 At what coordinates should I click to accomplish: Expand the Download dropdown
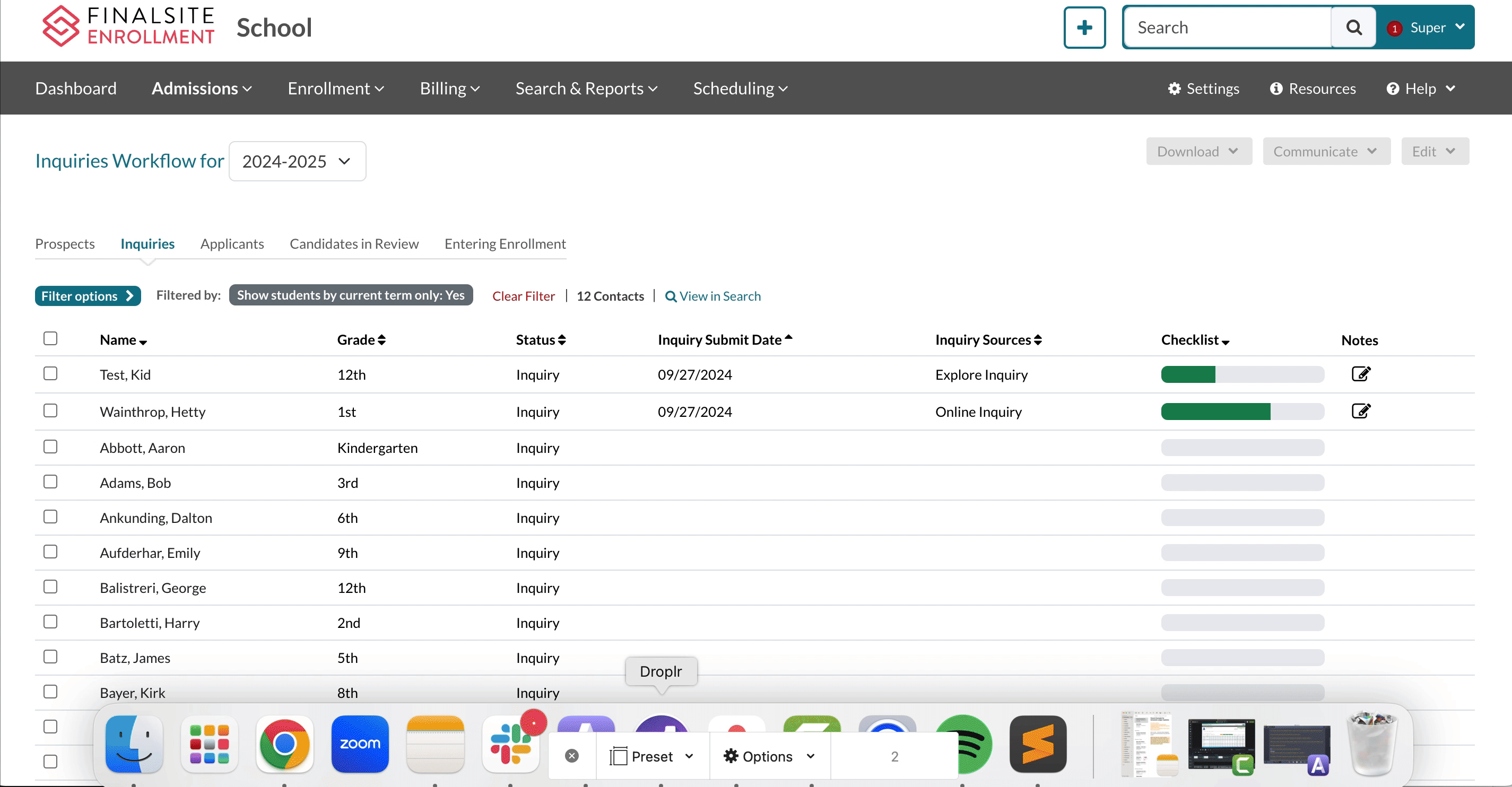pos(1198,152)
